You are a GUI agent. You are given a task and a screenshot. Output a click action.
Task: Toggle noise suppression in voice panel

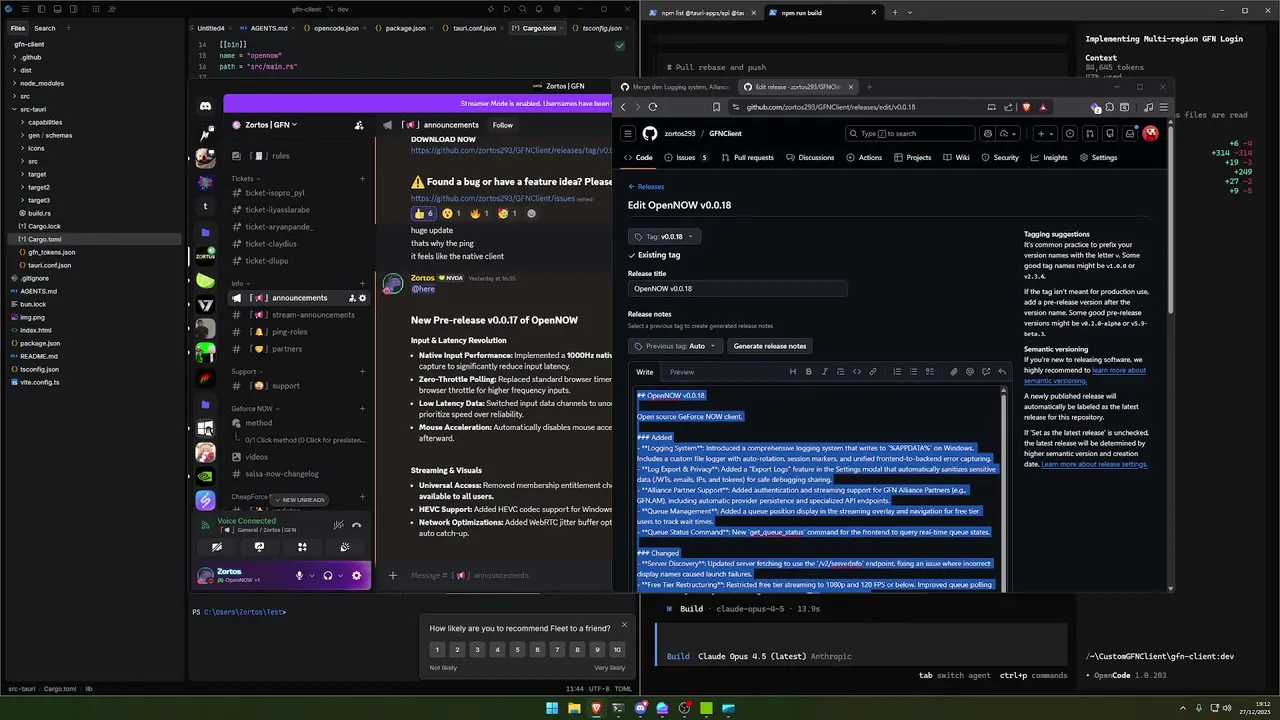pyautogui.click(x=339, y=525)
